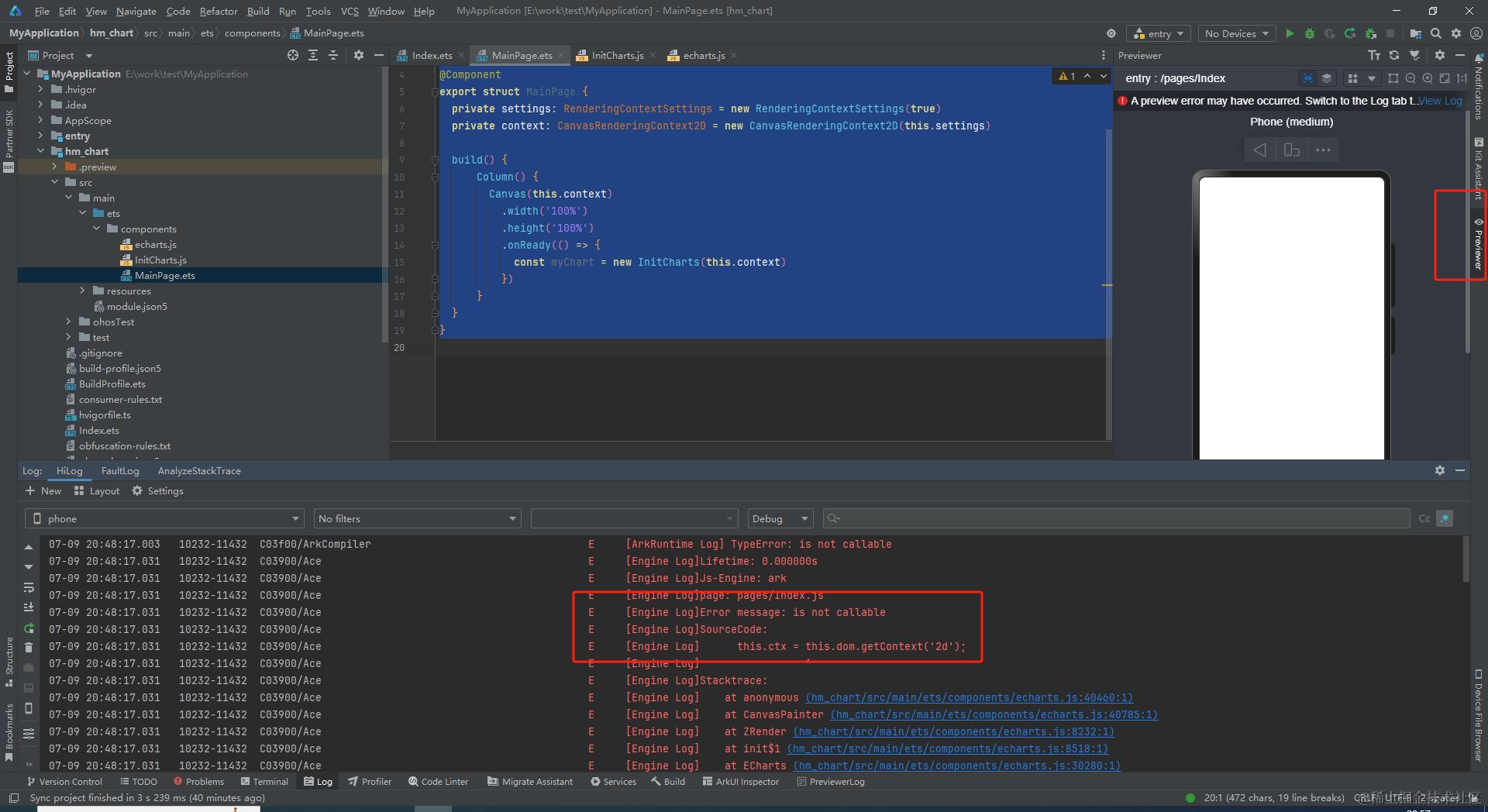Refresh the Previewer panel
Screen dimensions: 1488x812
click(x=1394, y=56)
